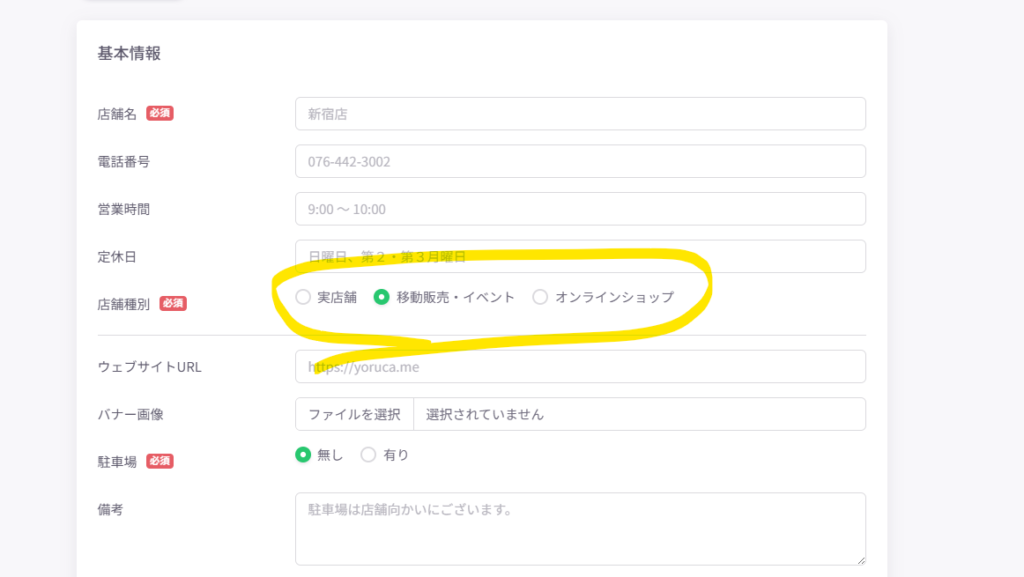
Task: Click inside the 備考 notes textarea
Action: (580, 528)
